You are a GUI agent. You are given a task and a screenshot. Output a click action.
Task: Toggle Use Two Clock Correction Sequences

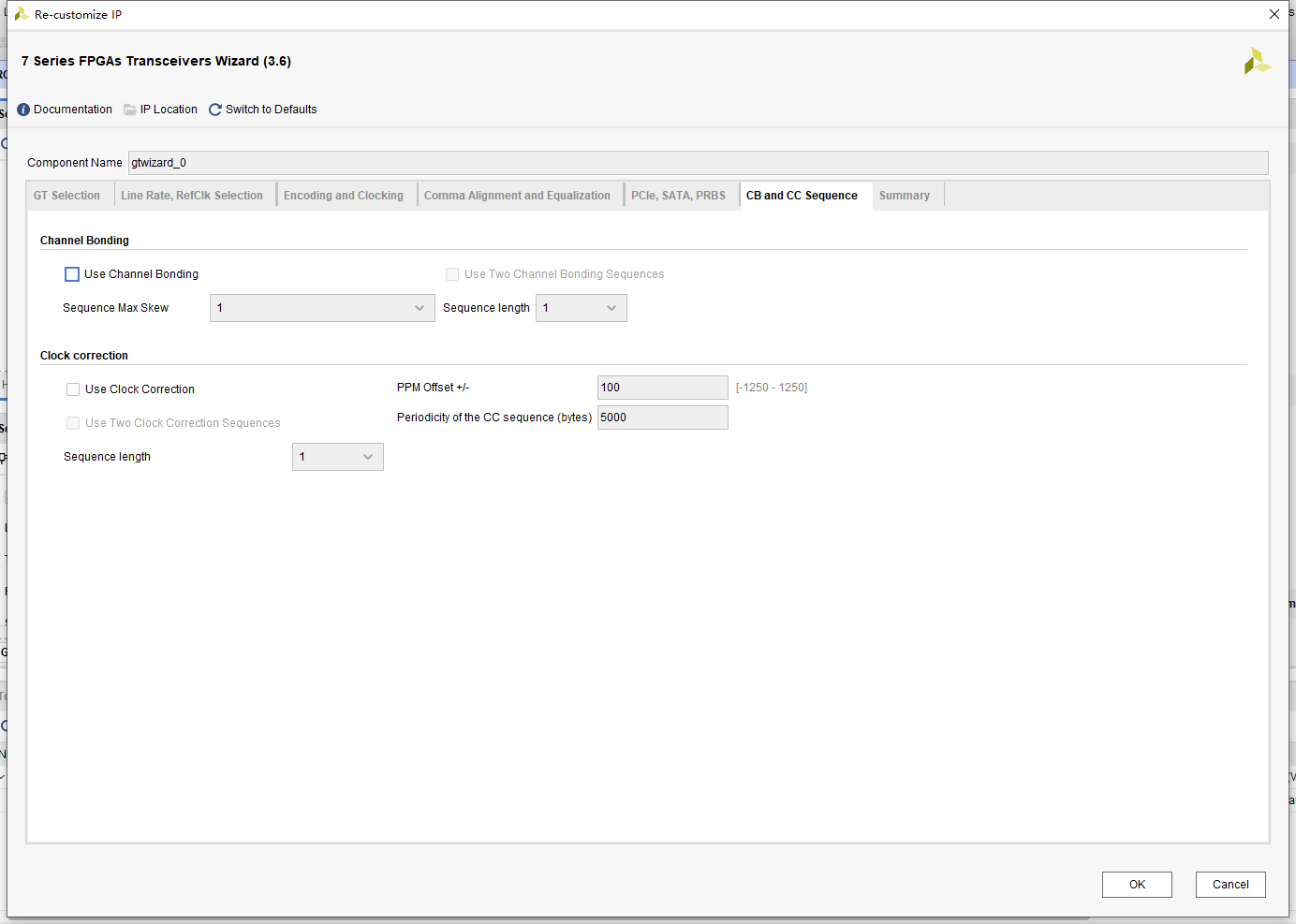73,423
